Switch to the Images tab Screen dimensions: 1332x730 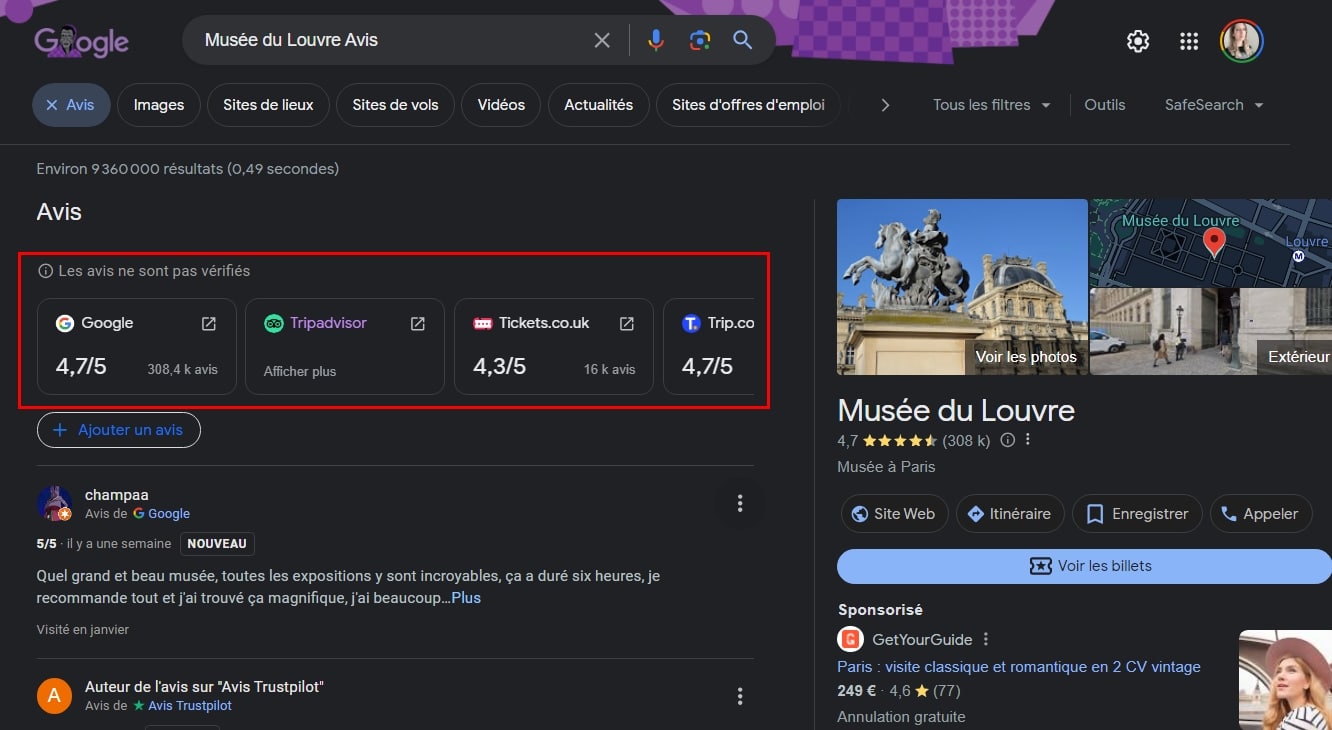tap(158, 104)
